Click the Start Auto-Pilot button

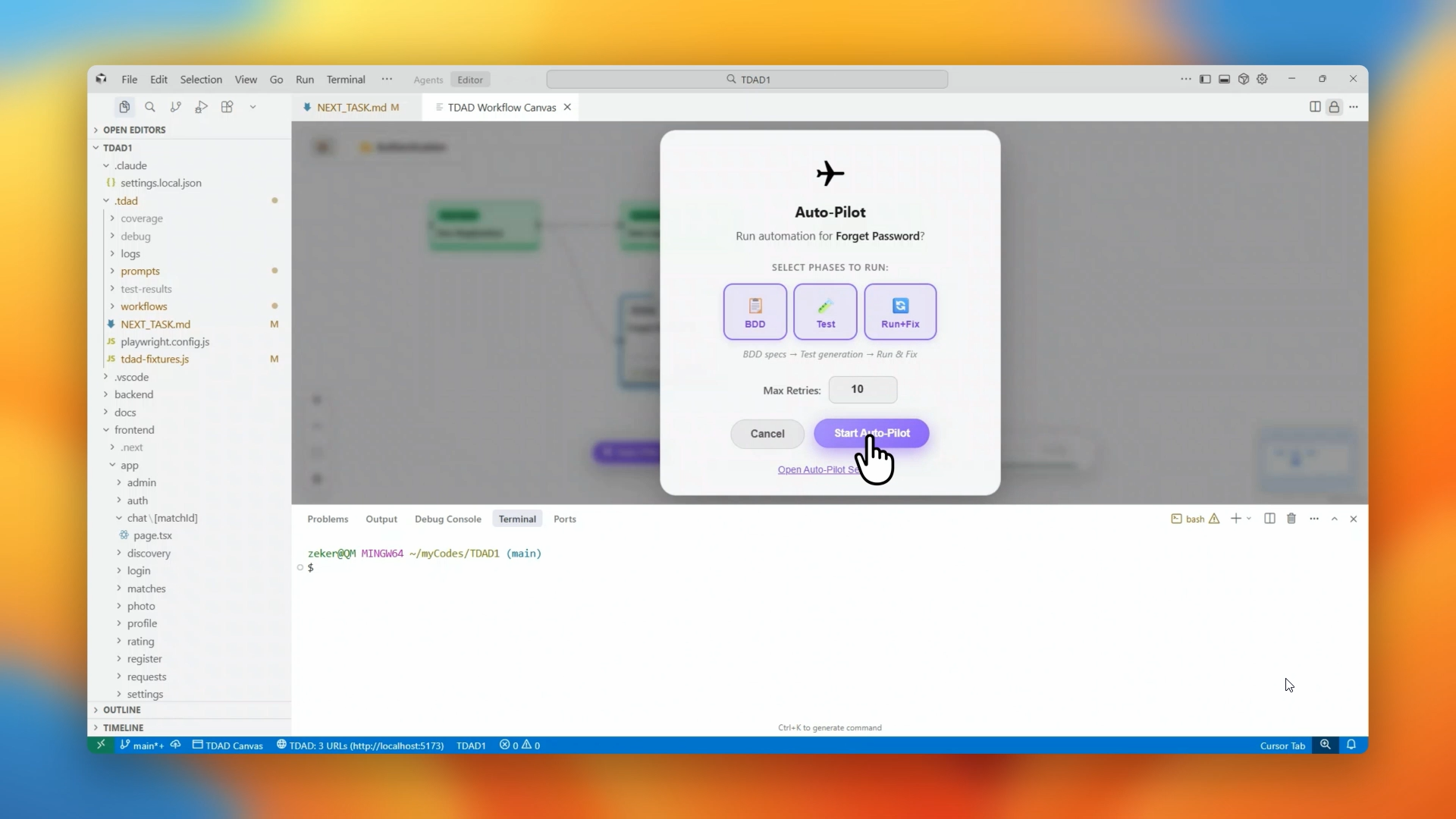click(x=872, y=434)
